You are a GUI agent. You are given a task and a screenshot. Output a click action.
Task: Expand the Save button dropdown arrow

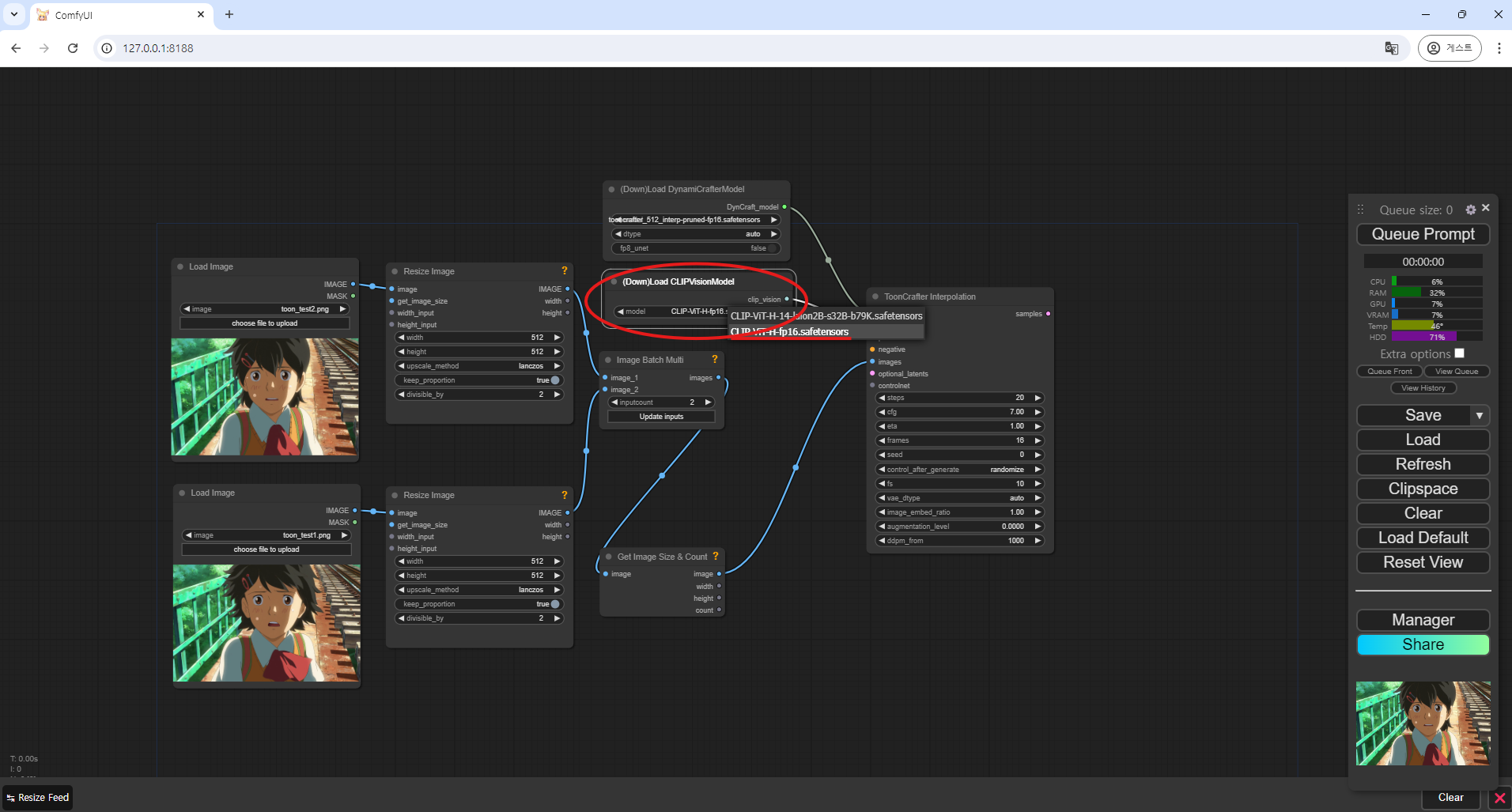1480,415
